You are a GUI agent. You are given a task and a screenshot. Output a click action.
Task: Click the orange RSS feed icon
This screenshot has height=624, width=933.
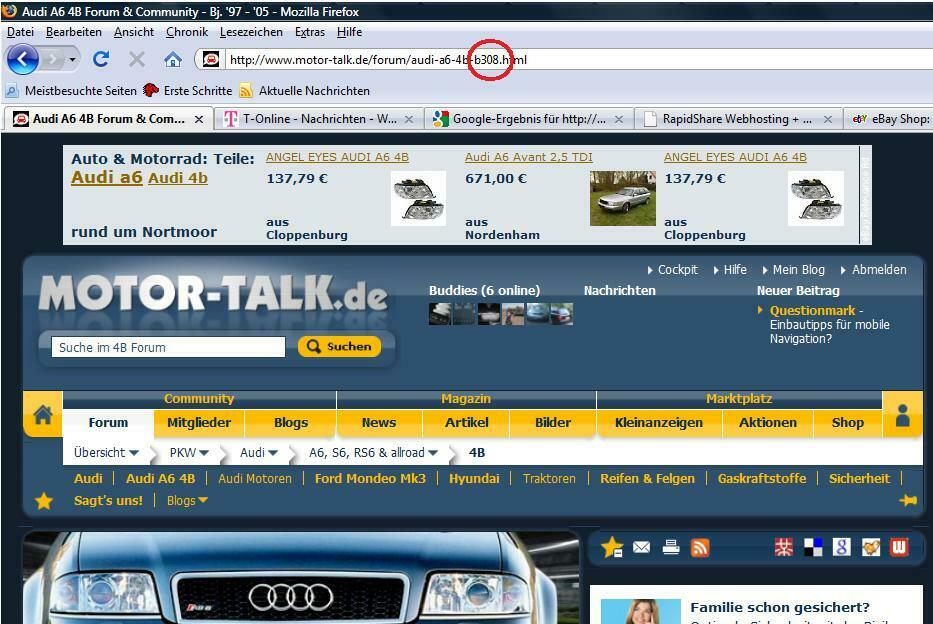700,547
